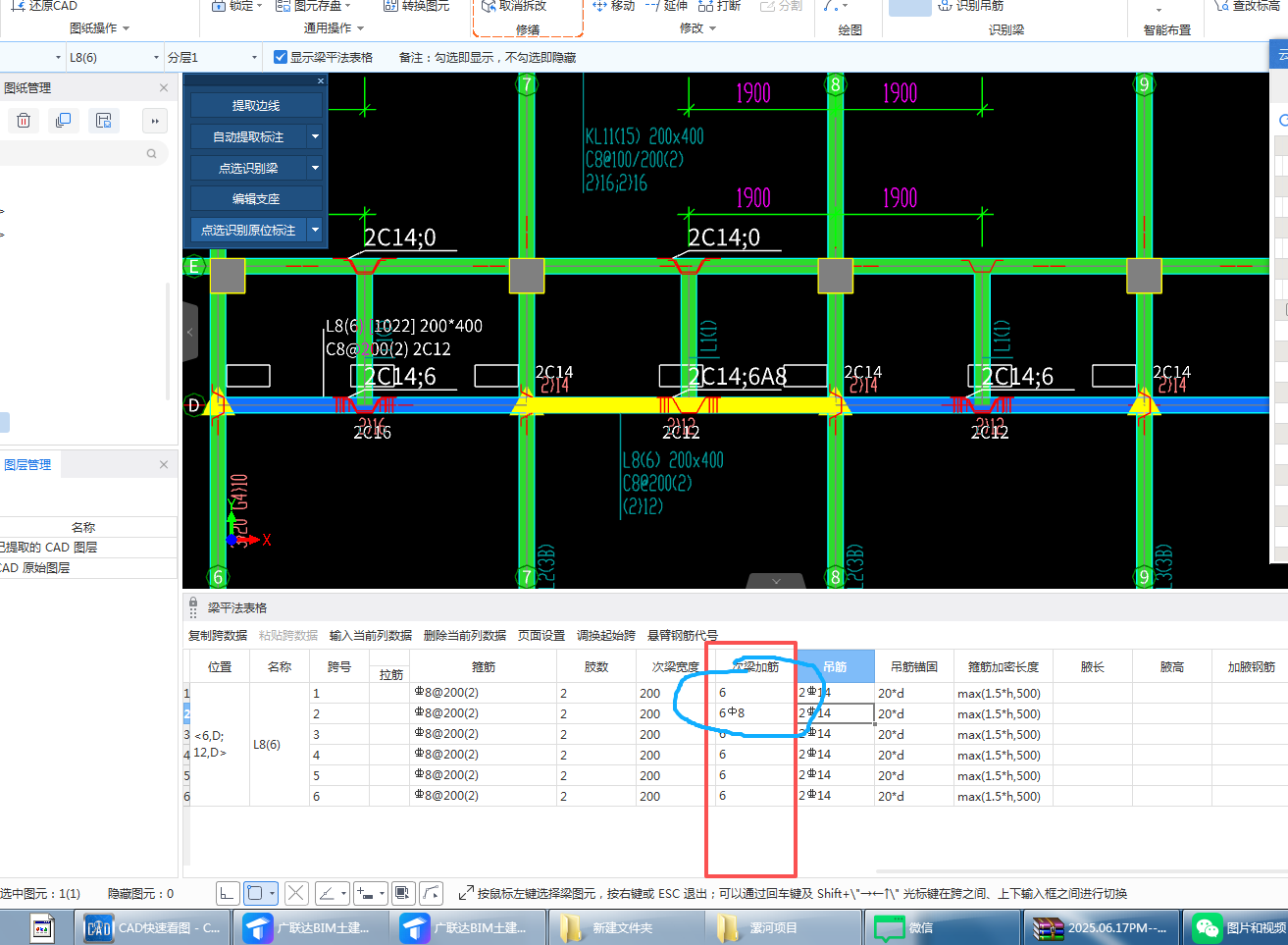Screen dimensions: 1288x945
Task: Expand more tools in 图纸管理 toolbar
Action: (155, 121)
